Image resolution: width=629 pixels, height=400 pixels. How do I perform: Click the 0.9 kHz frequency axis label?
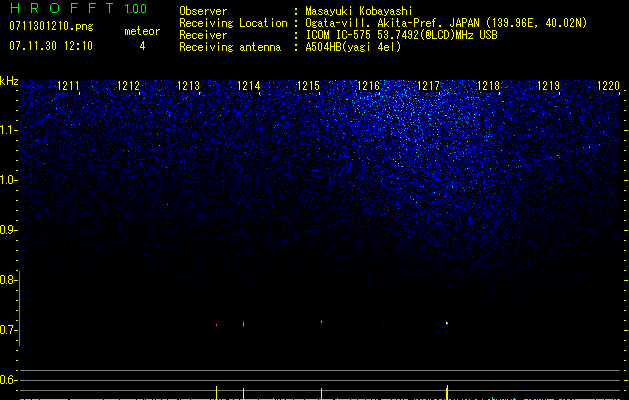8,230
